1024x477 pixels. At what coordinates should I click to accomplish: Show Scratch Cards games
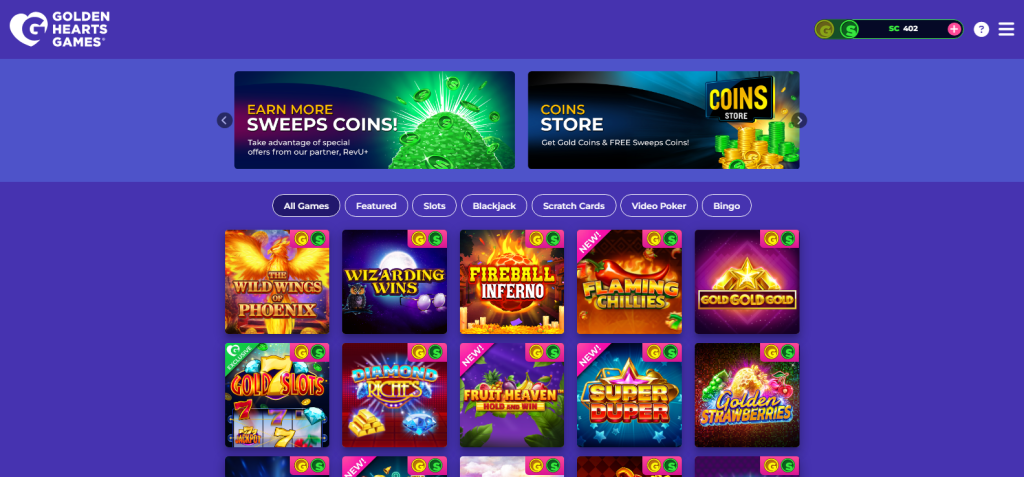pos(574,206)
